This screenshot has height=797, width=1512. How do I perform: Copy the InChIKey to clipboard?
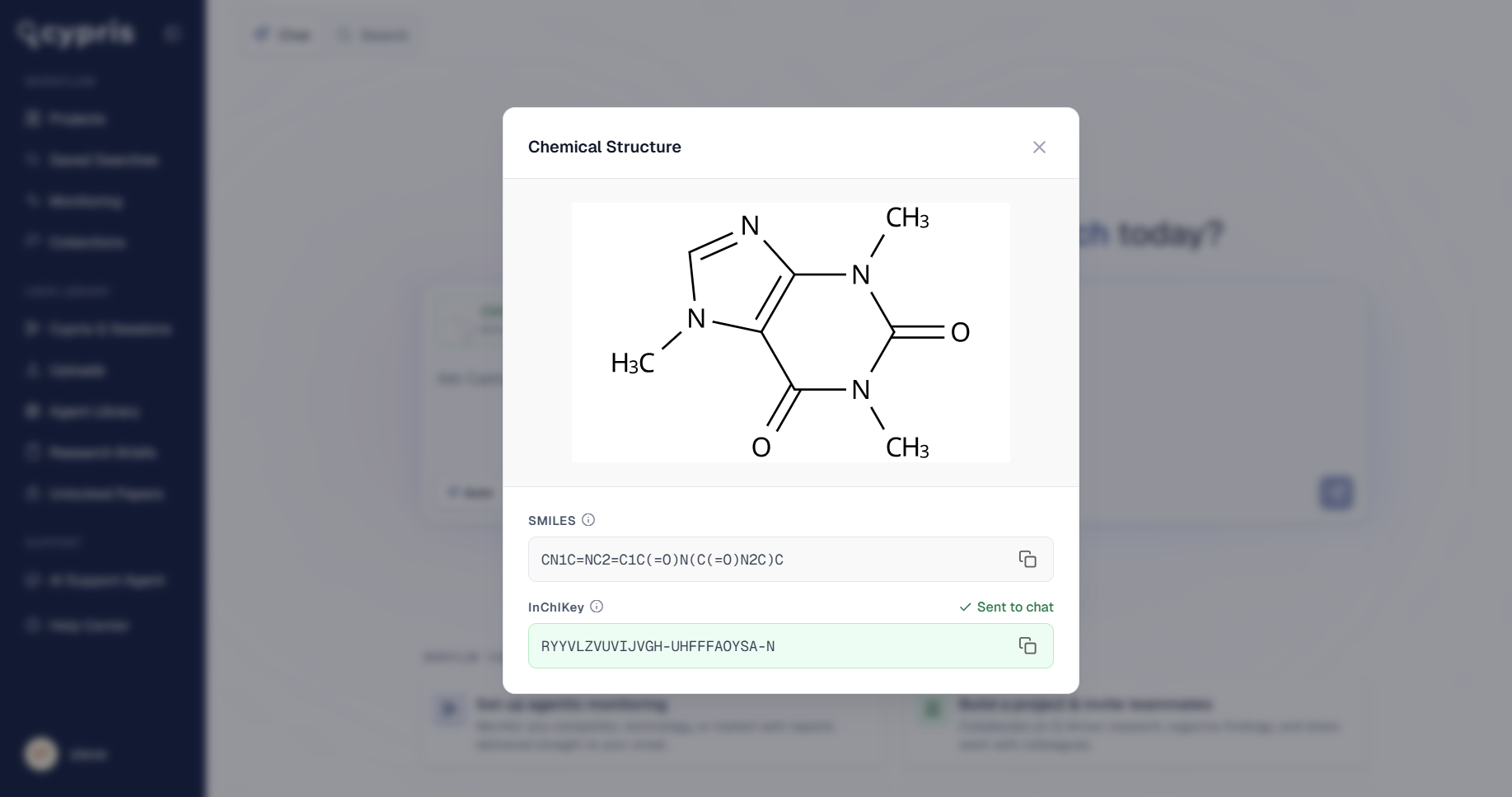click(1028, 645)
